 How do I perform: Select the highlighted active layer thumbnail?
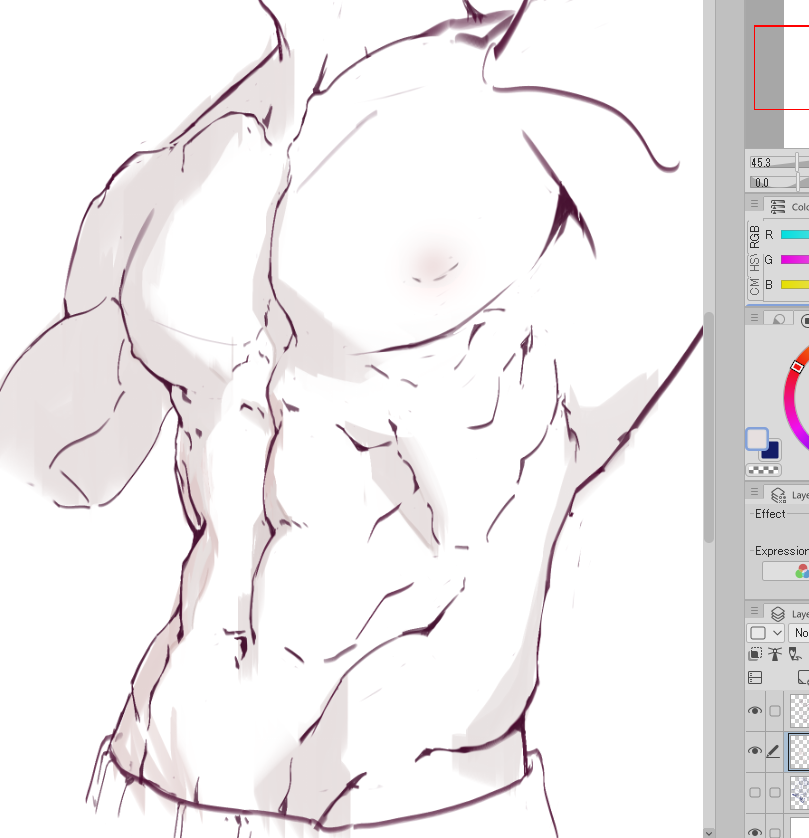pos(799,751)
